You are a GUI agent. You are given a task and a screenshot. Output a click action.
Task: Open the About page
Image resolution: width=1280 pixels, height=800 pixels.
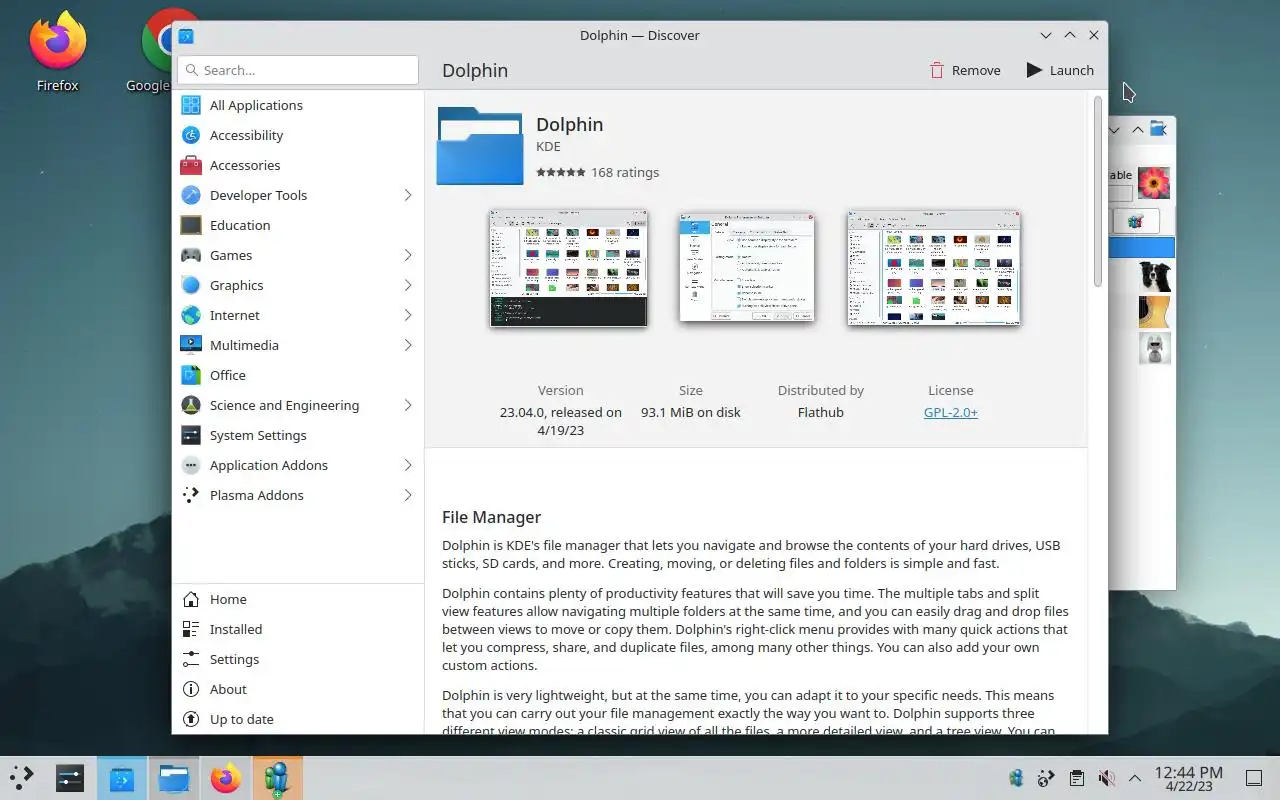298,689
